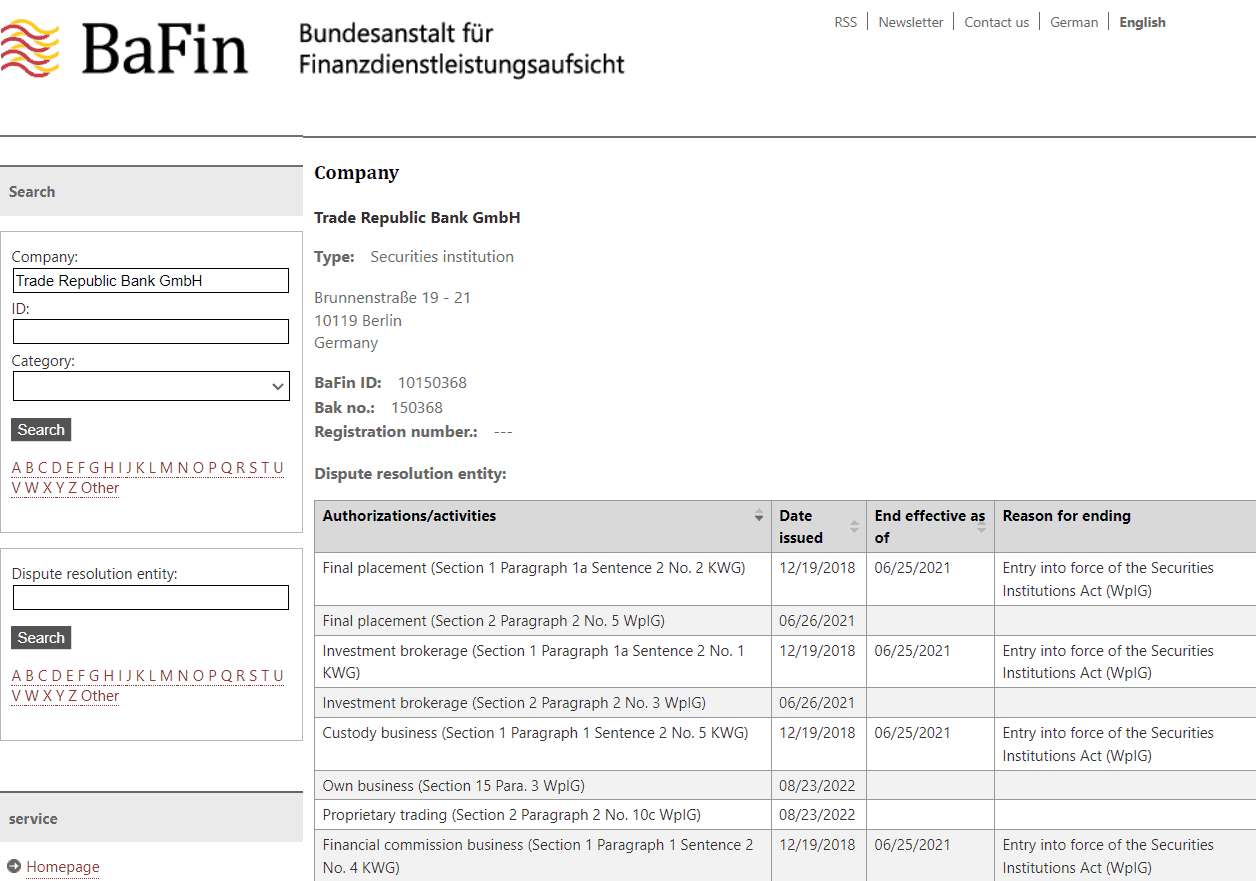Screen dimensions: 1256x881
Task: Choose letter B in Dispute resolution index
Action: click(30, 675)
